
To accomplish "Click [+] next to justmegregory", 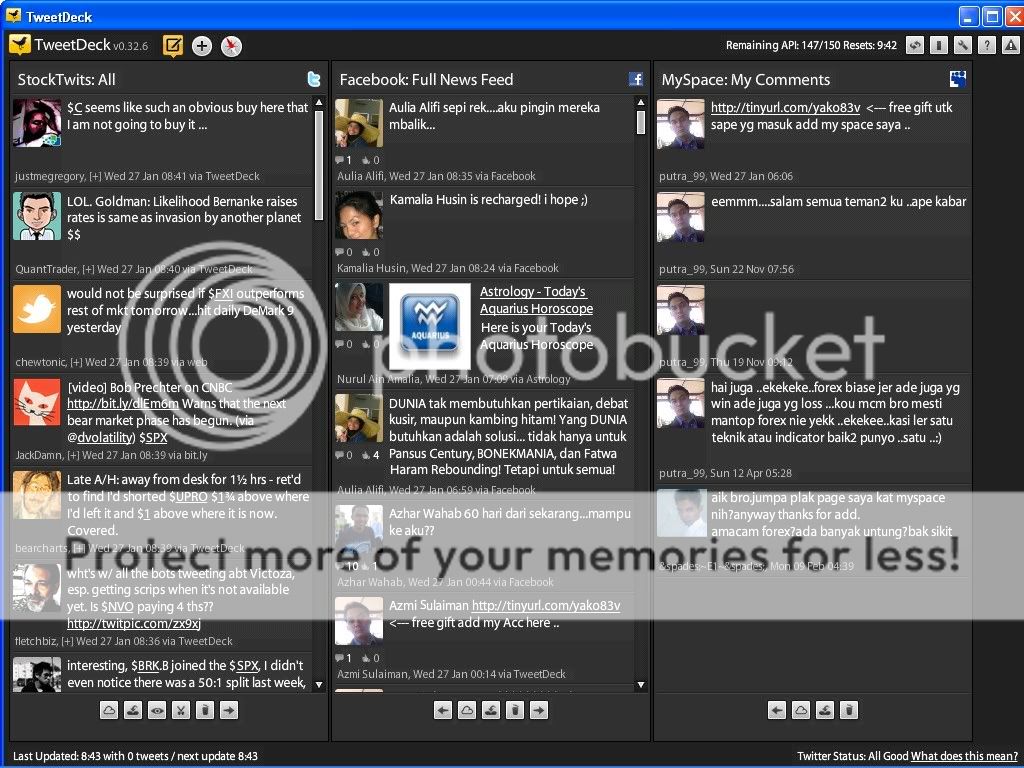I will 95,176.
